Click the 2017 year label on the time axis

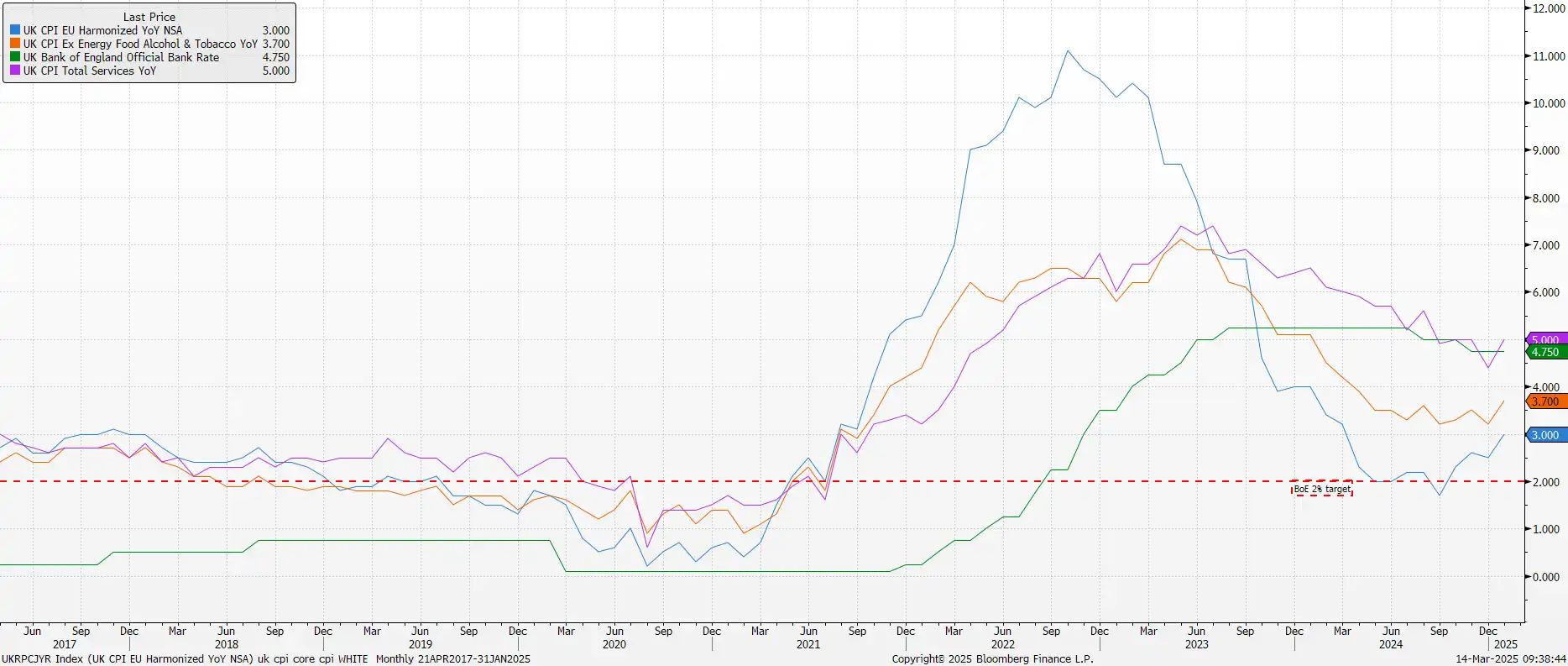[x=65, y=644]
